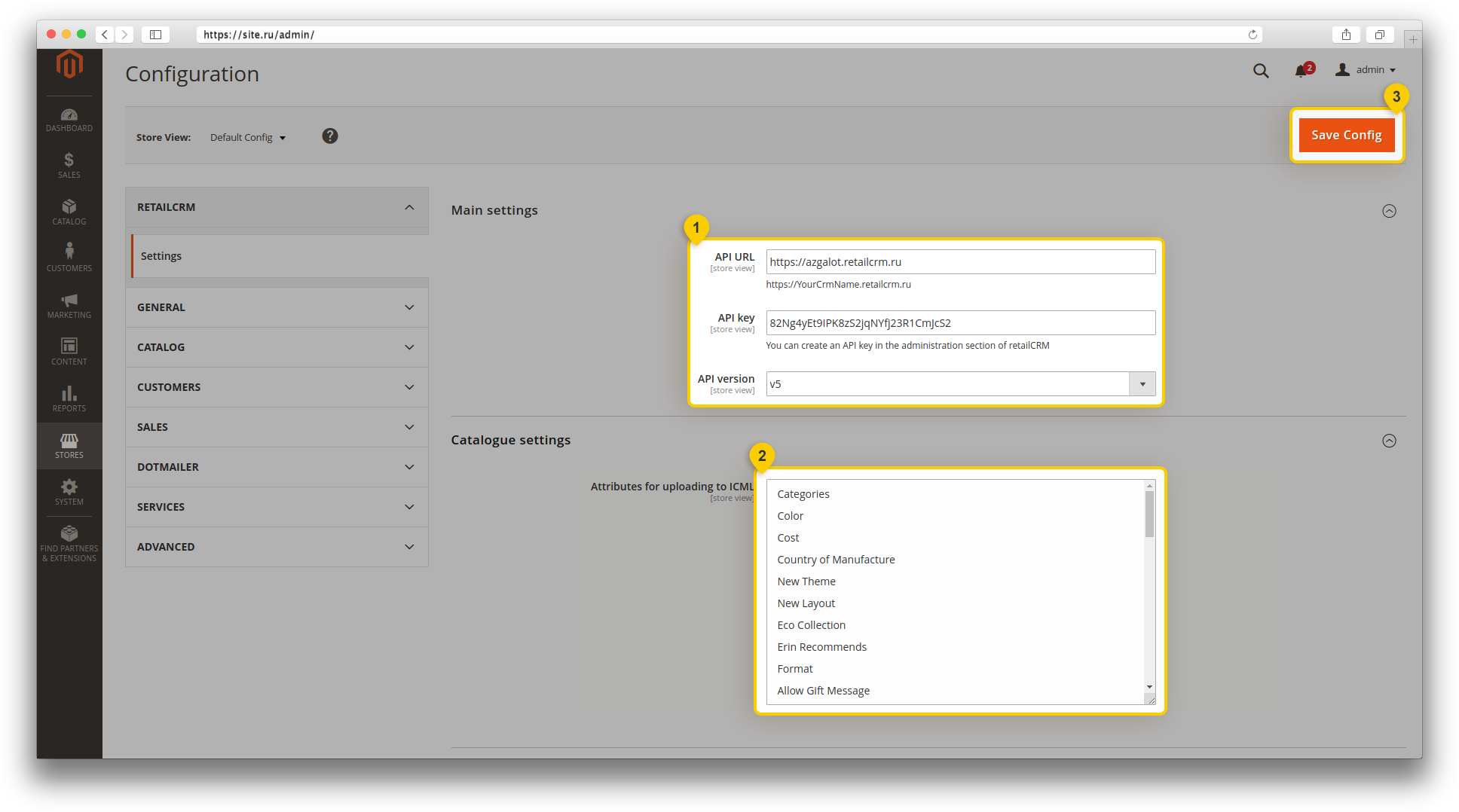Show all browser tabs
Screen dimensions: 1459x812
[1380, 35]
